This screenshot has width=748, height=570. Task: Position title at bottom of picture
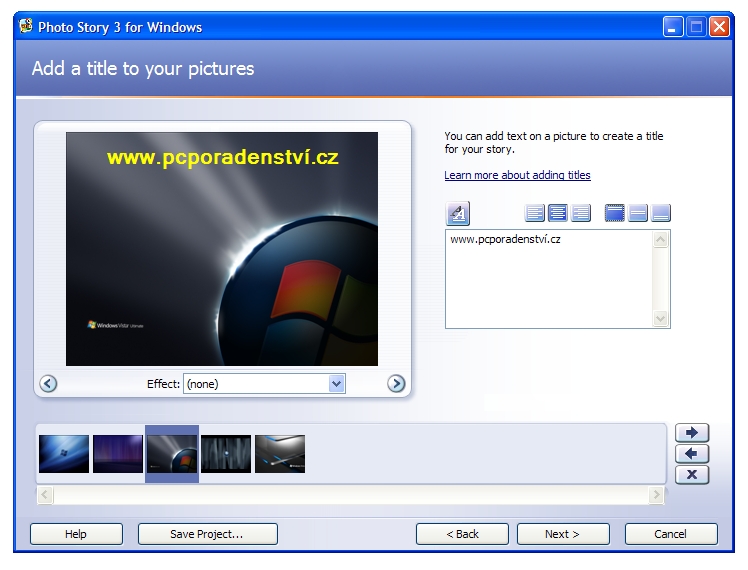(x=661, y=213)
